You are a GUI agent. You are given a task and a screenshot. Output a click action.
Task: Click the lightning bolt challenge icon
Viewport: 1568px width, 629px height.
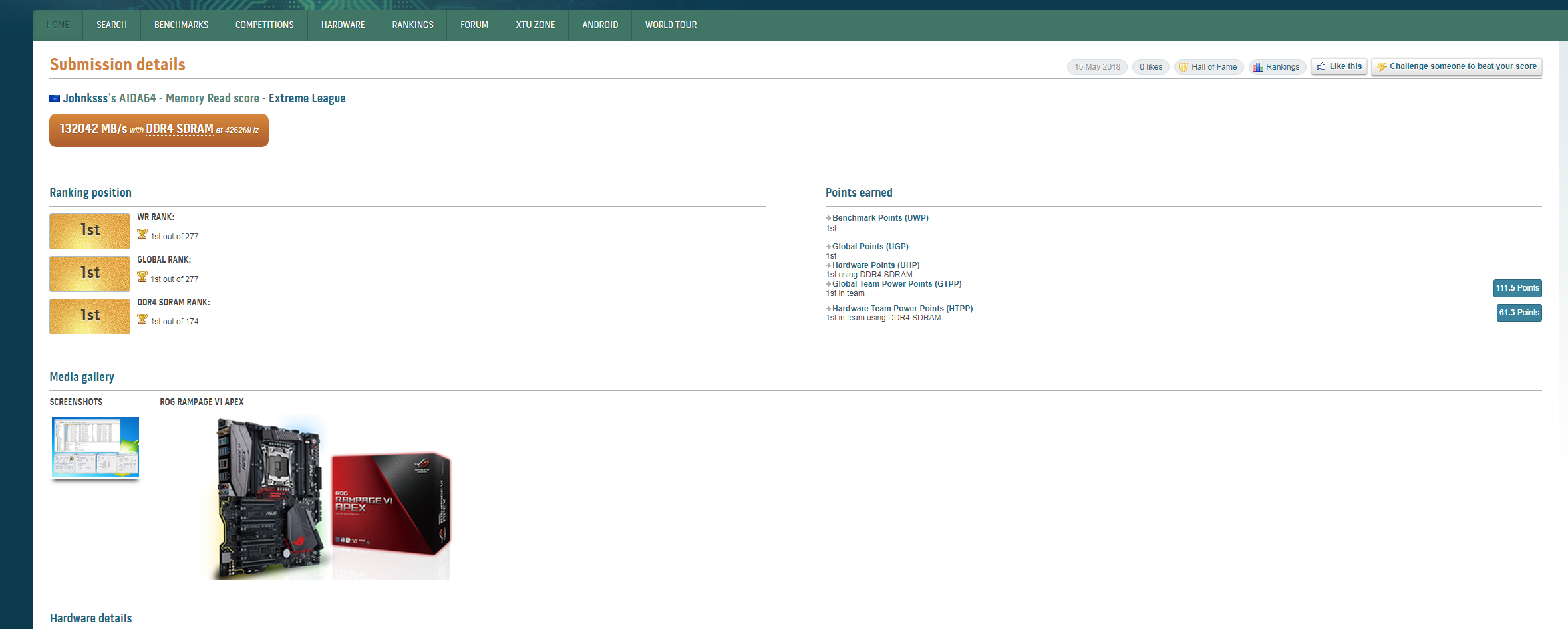[x=1381, y=66]
